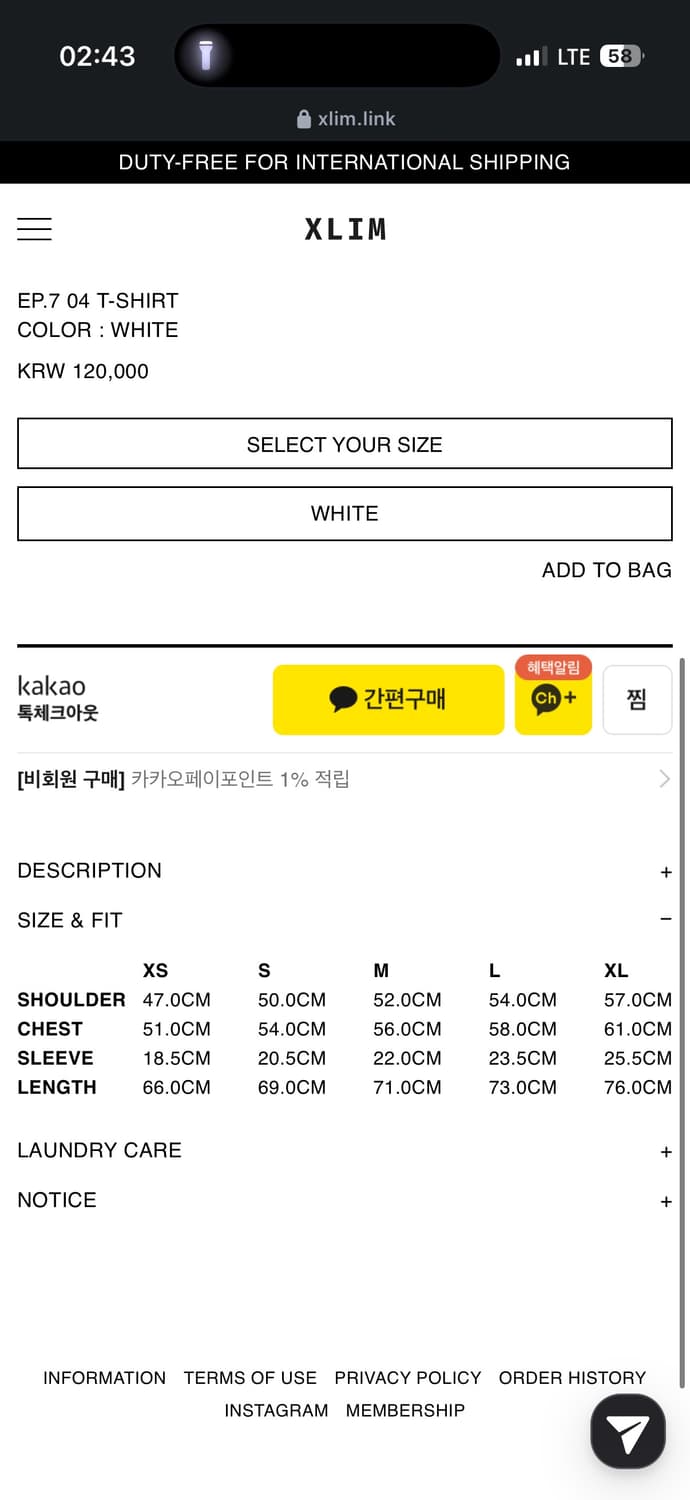690x1500 pixels.
Task: Tap the floating paper plane chat icon
Action: pyautogui.click(x=627, y=1432)
